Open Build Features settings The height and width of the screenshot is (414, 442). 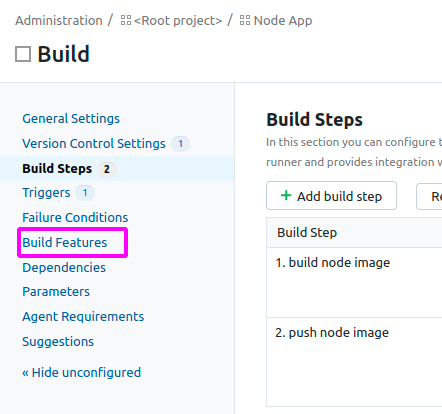(x=65, y=243)
